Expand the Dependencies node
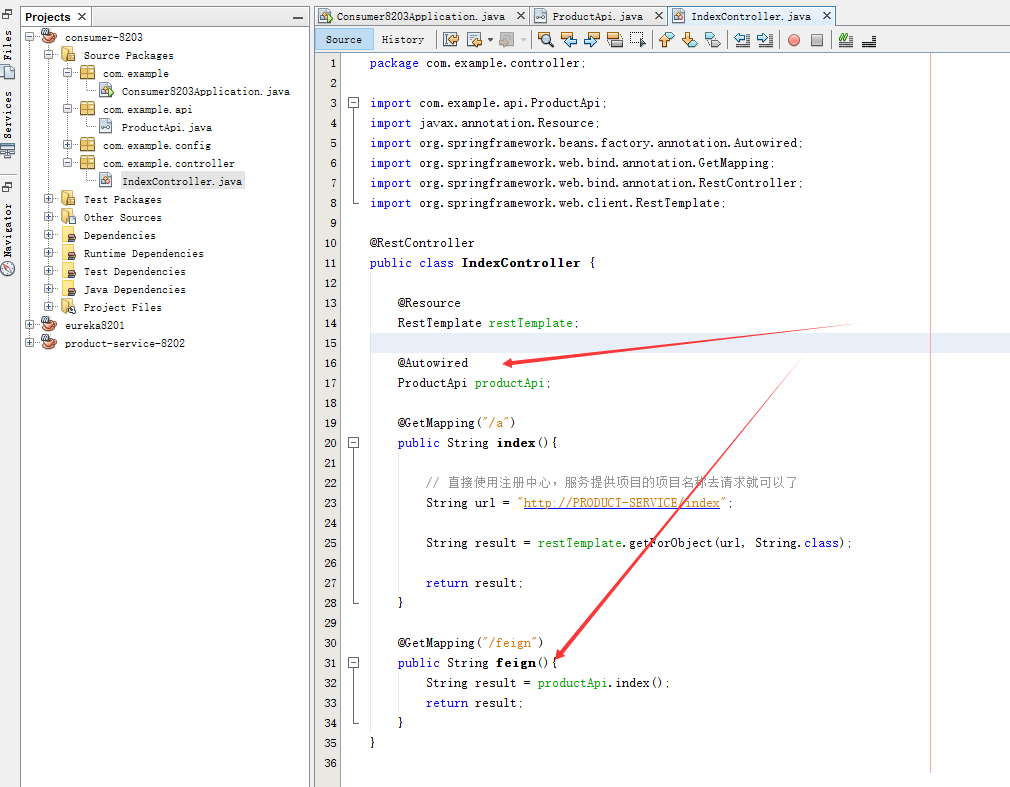The width and height of the screenshot is (1010, 787). tap(48, 234)
